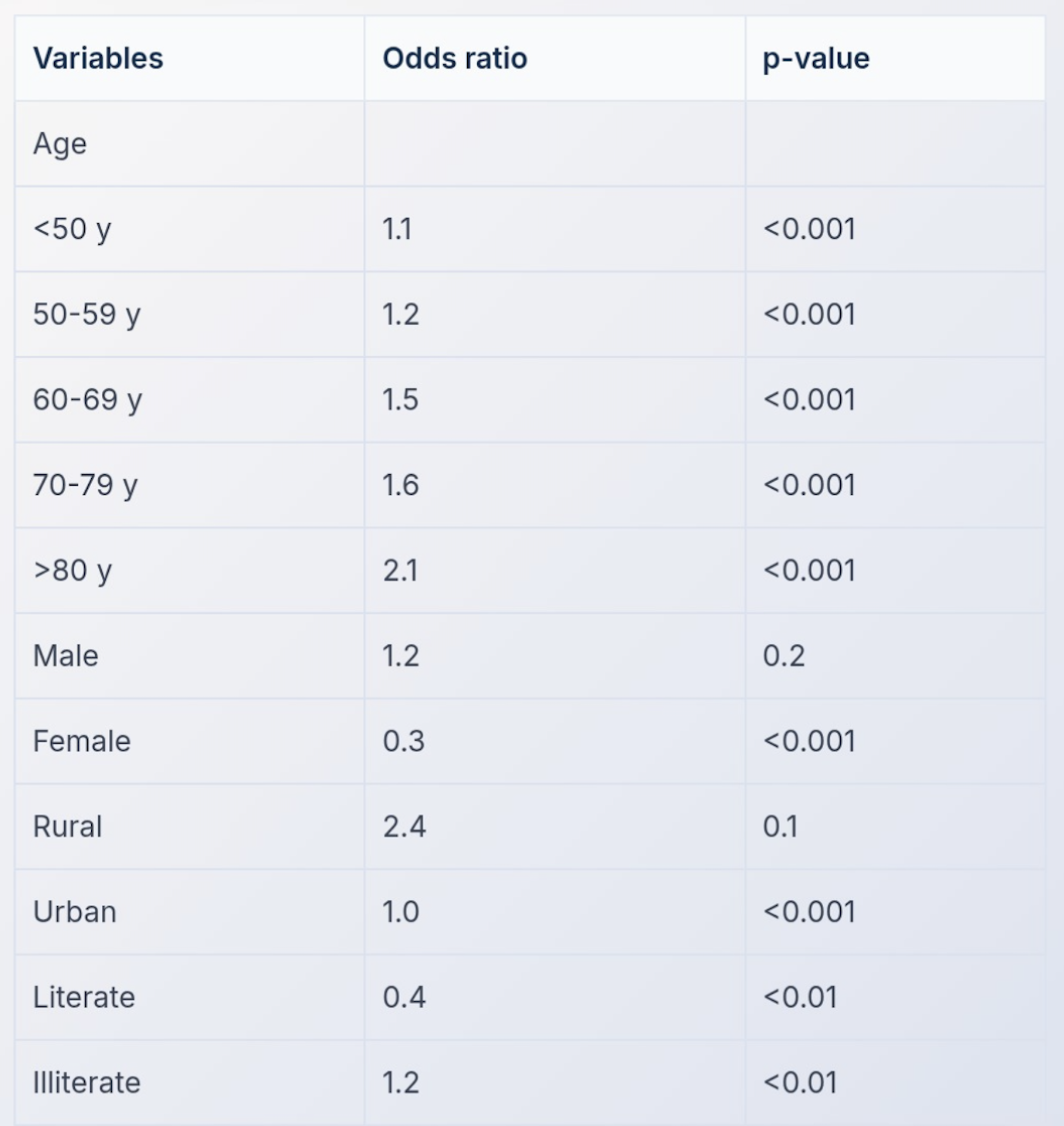Click the Rural odds ratio 2.4
Viewport: 1064px width, 1126px height.
(404, 826)
